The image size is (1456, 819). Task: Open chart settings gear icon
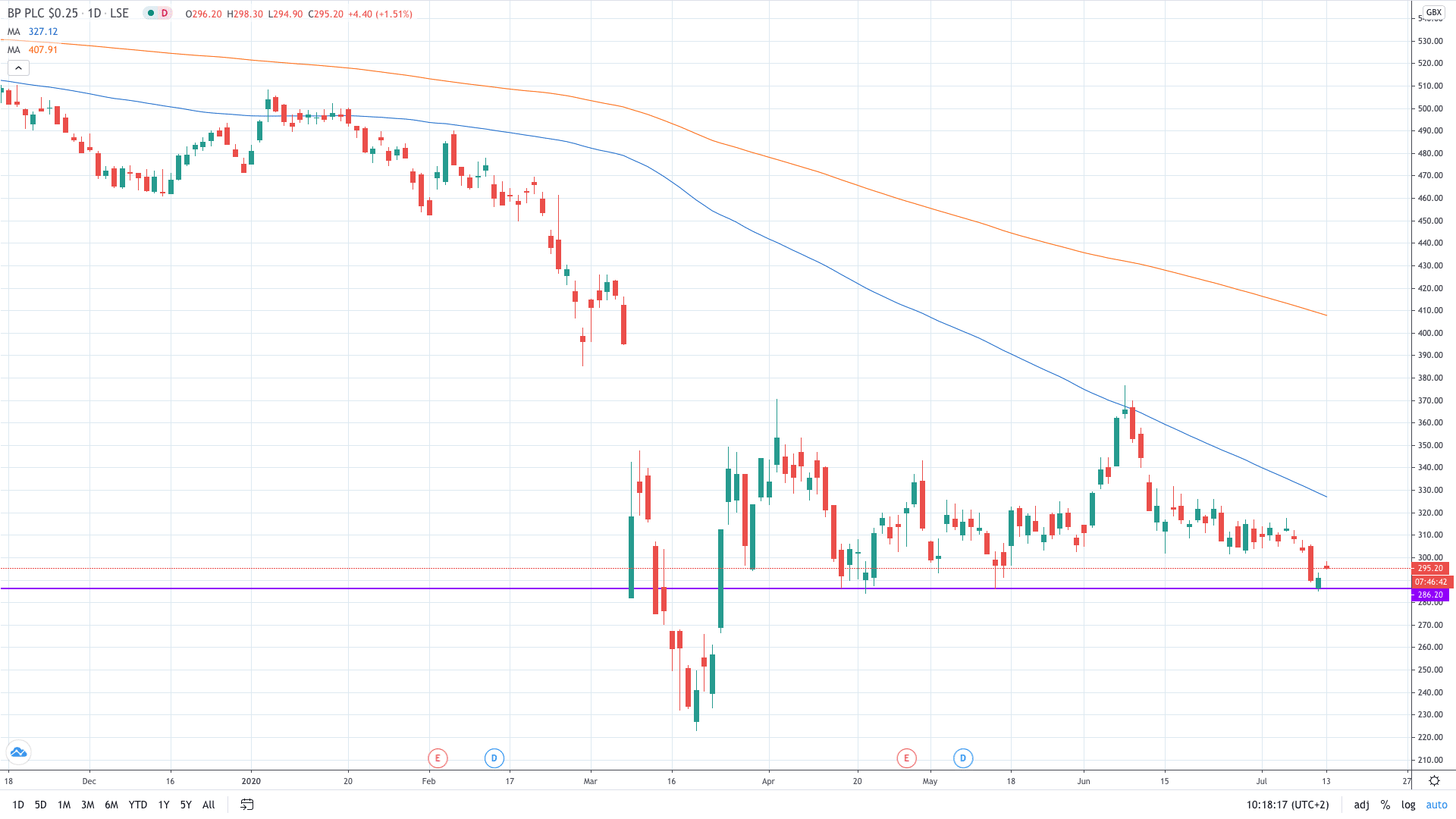coord(1434,780)
